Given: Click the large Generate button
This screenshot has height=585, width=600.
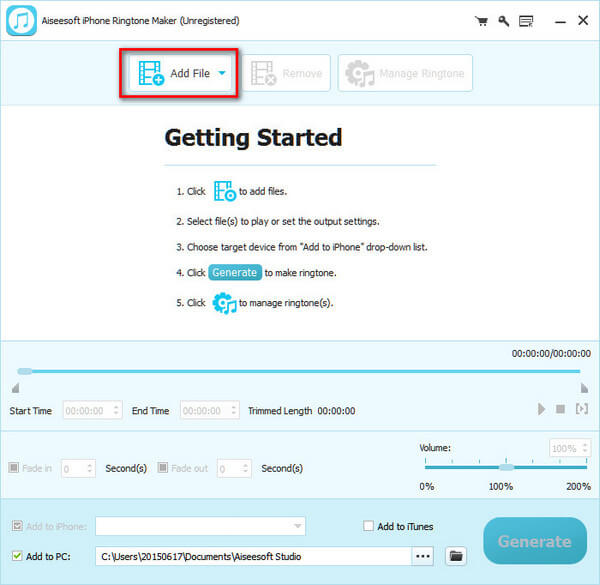Looking at the screenshot, I should click(534, 541).
